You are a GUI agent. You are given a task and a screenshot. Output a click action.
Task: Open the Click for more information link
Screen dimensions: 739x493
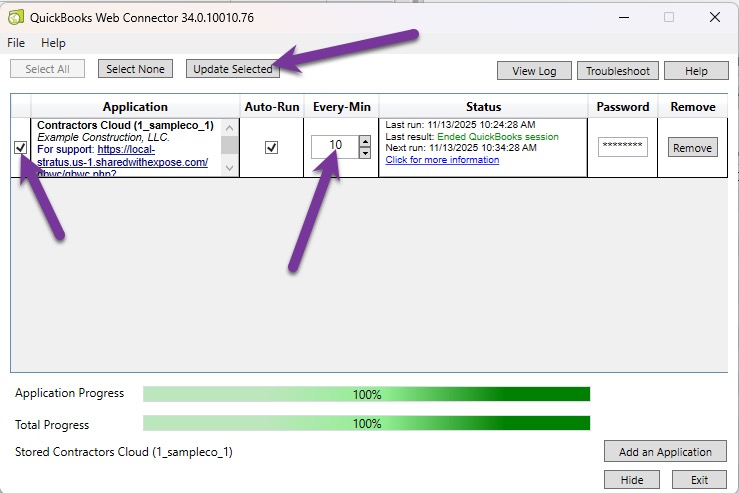442,160
